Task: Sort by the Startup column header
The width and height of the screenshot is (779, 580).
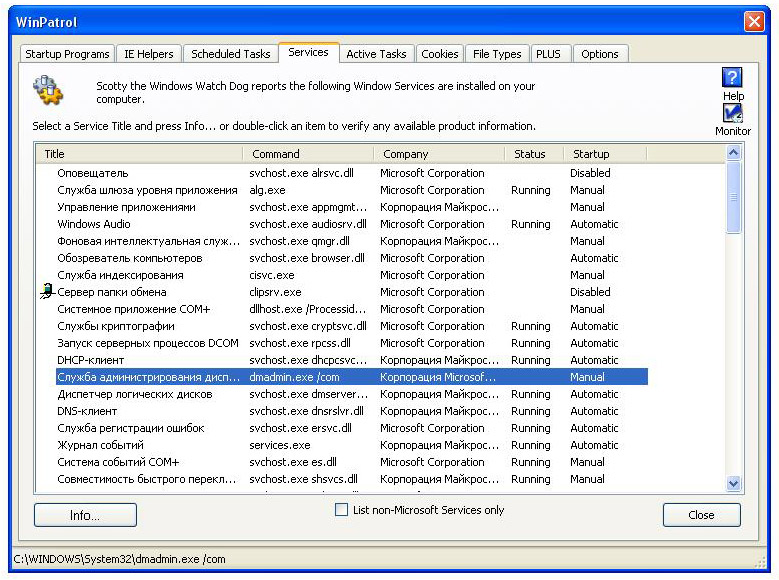Action: [606, 154]
